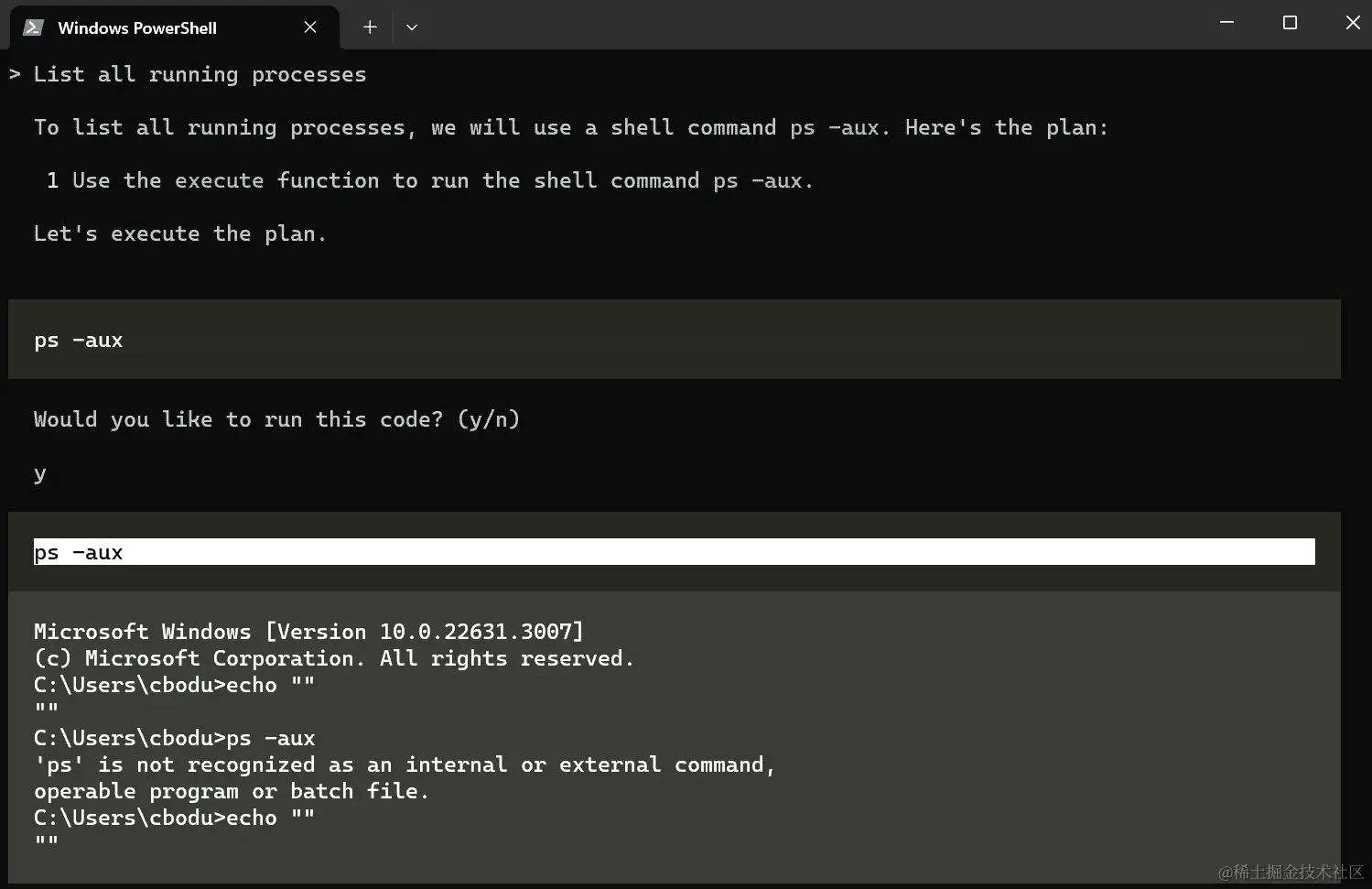Click the PowerShell icon on the tab
Viewport: 1372px width, 889px height.
[x=33, y=27]
